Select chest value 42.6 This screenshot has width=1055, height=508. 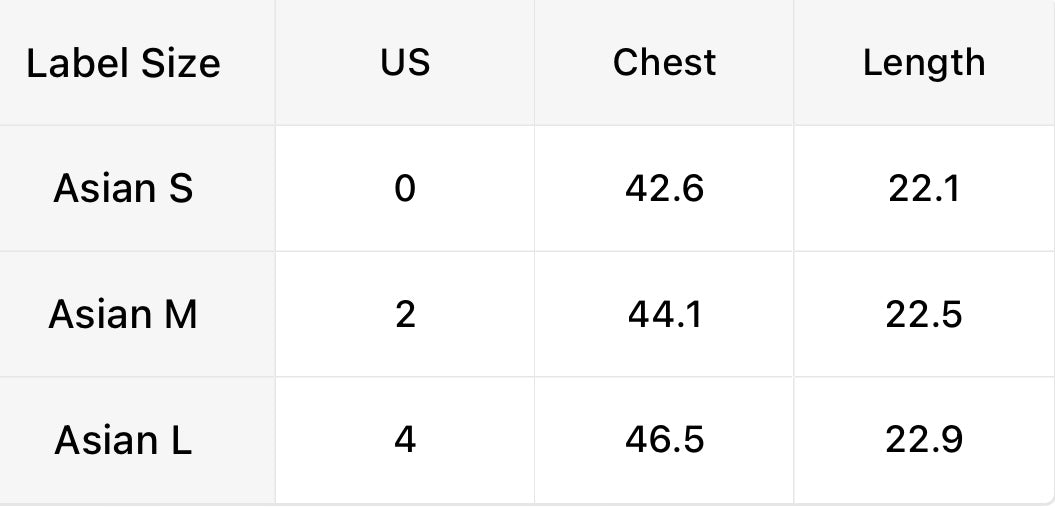[664, 188]
